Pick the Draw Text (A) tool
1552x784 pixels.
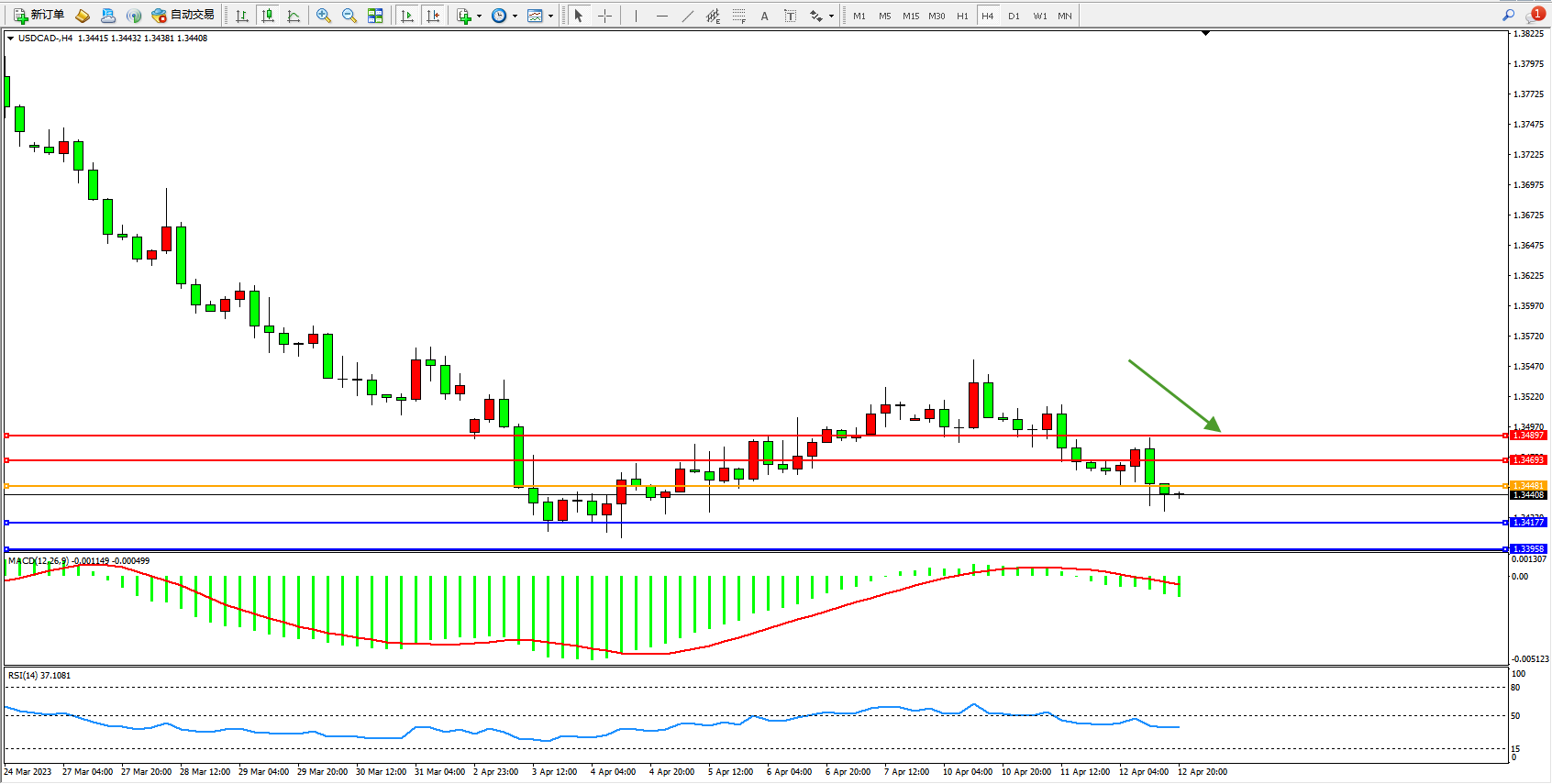764,16
